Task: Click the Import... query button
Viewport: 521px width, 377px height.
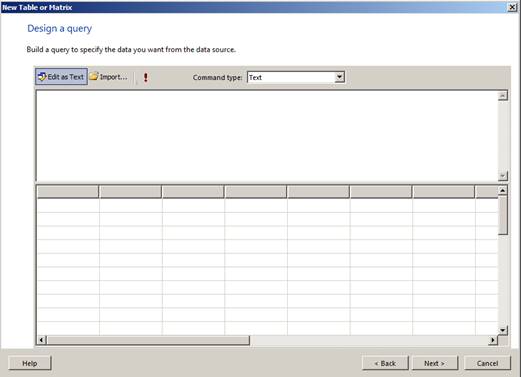Action: pyautogui.click(x=109, y=77)
